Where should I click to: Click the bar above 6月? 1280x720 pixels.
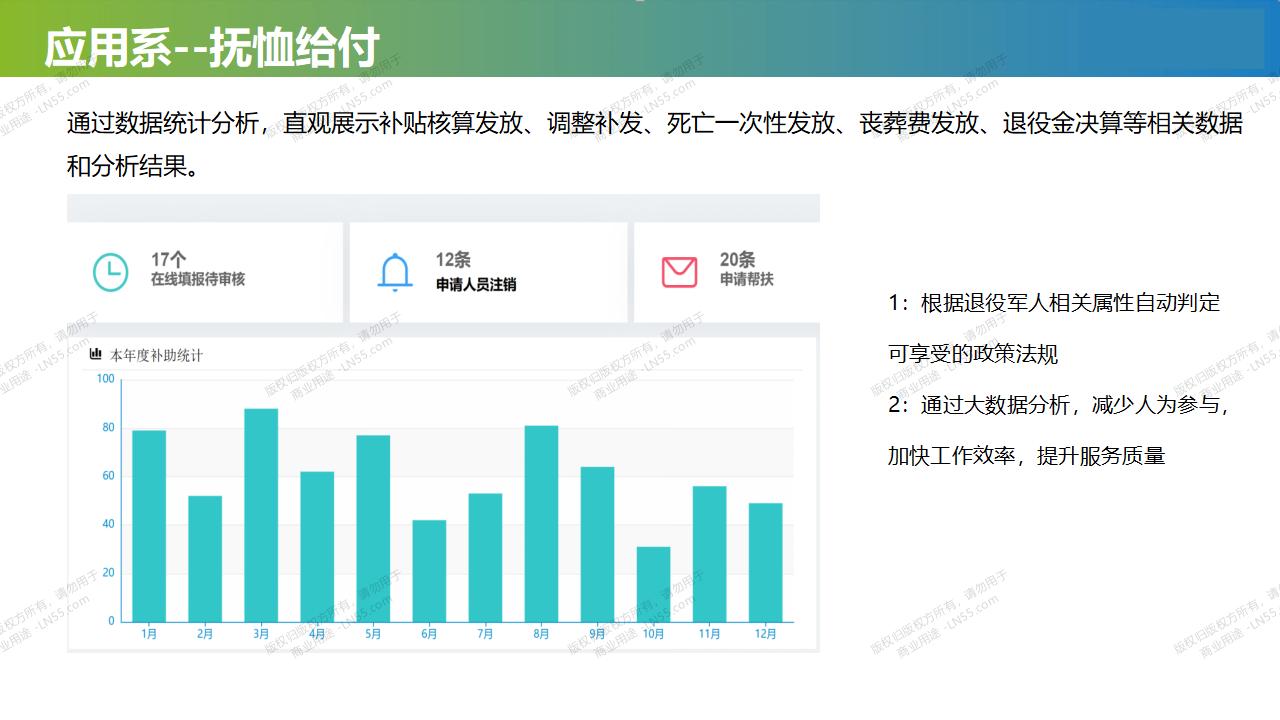click(x=429, y=571)
